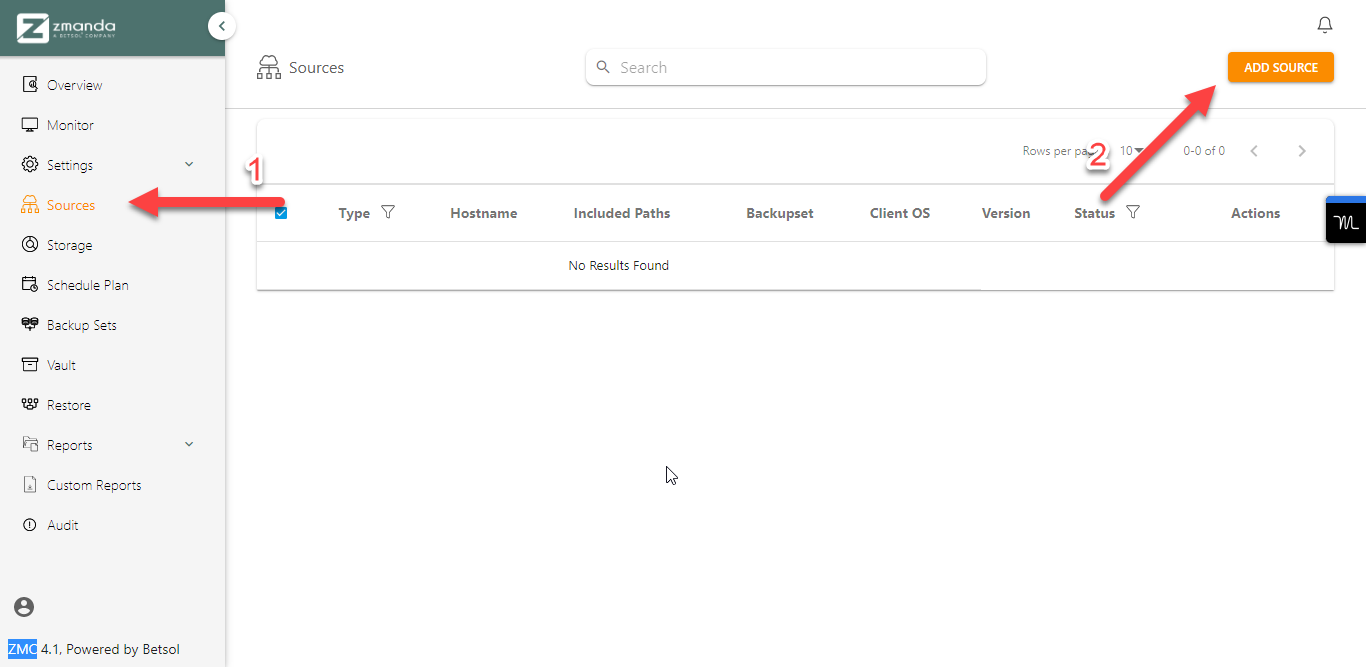Open the notifications bell
The image size is (1366, 667).
pos(1325,25)
